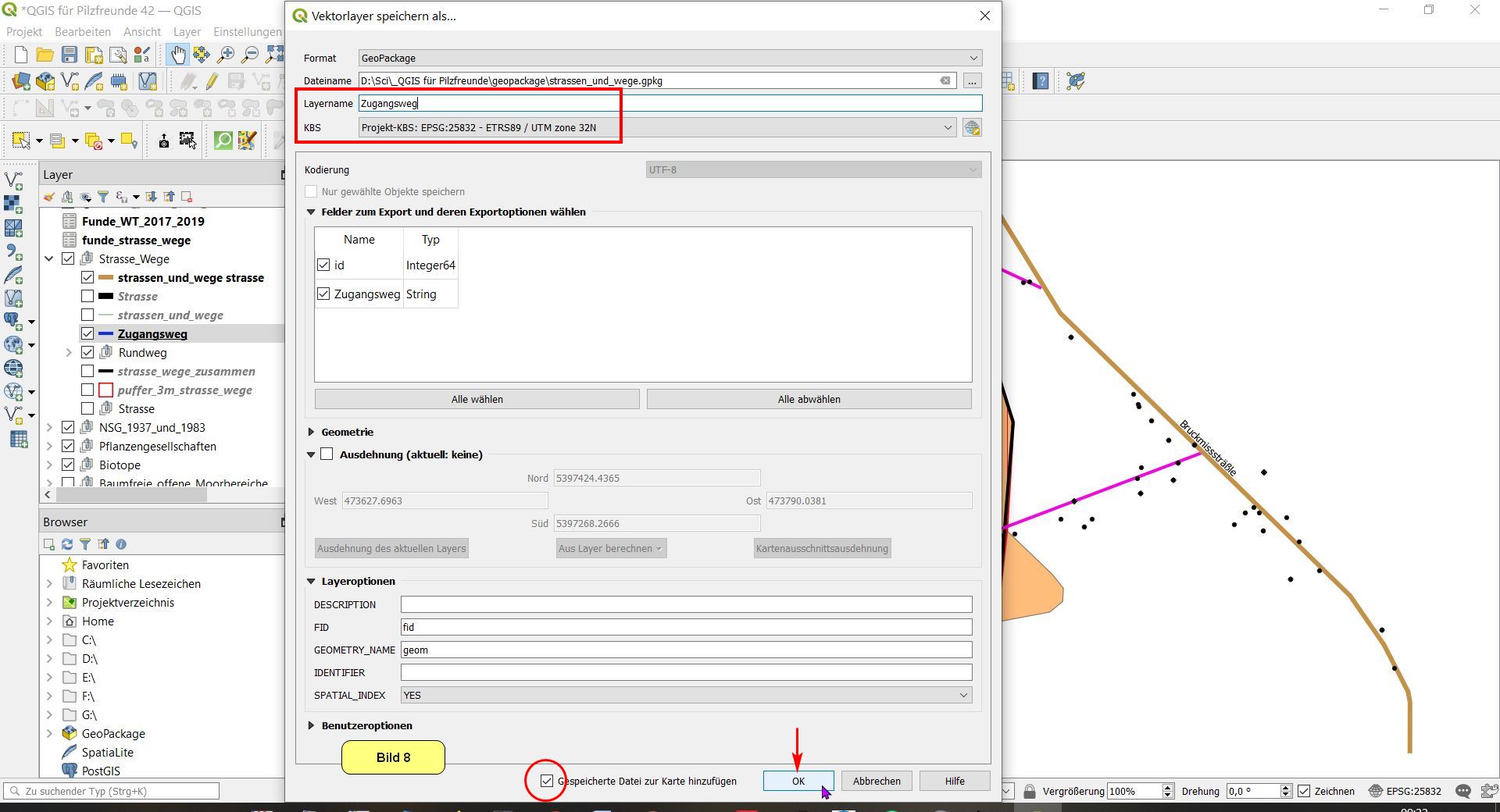Select the Pan Map hand tool
This screenshot has height=812, width=1500.
(x=178, y=55)
